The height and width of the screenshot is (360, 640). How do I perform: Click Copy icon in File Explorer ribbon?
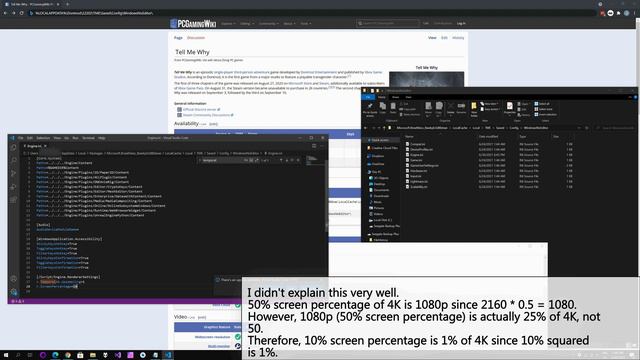(x=383, y=108)
